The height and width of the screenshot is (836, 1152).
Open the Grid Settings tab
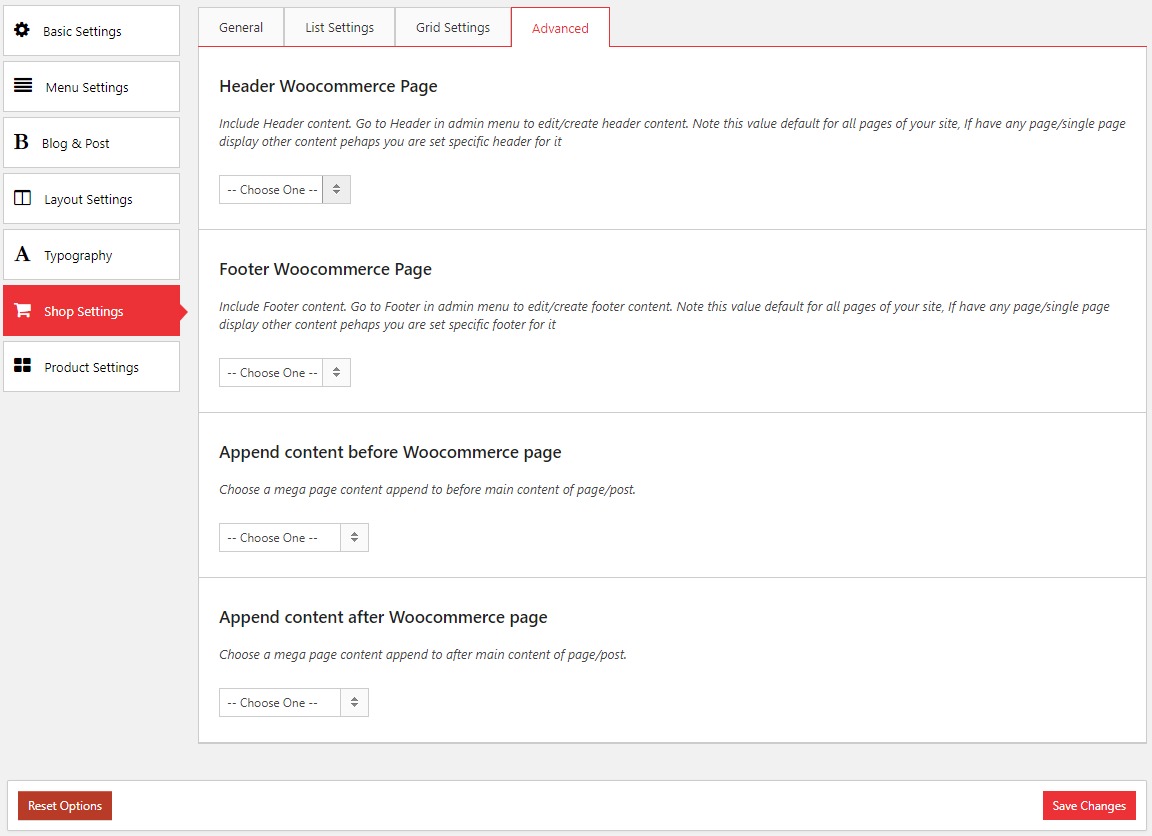pos(453,27)
